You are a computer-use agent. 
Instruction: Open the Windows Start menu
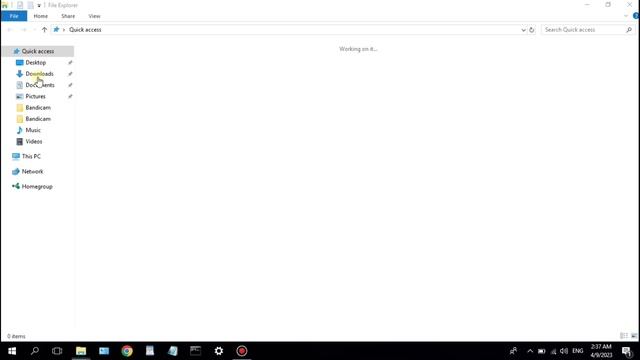point(12,351)
